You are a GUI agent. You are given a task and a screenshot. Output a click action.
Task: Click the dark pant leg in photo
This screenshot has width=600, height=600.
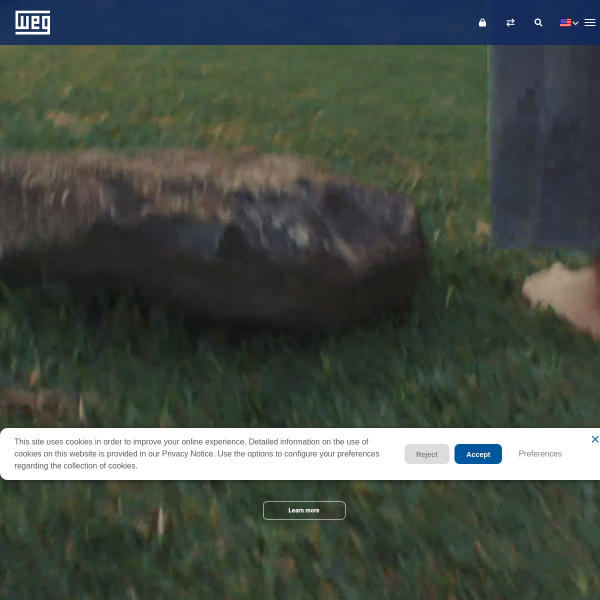pos(544,147)
